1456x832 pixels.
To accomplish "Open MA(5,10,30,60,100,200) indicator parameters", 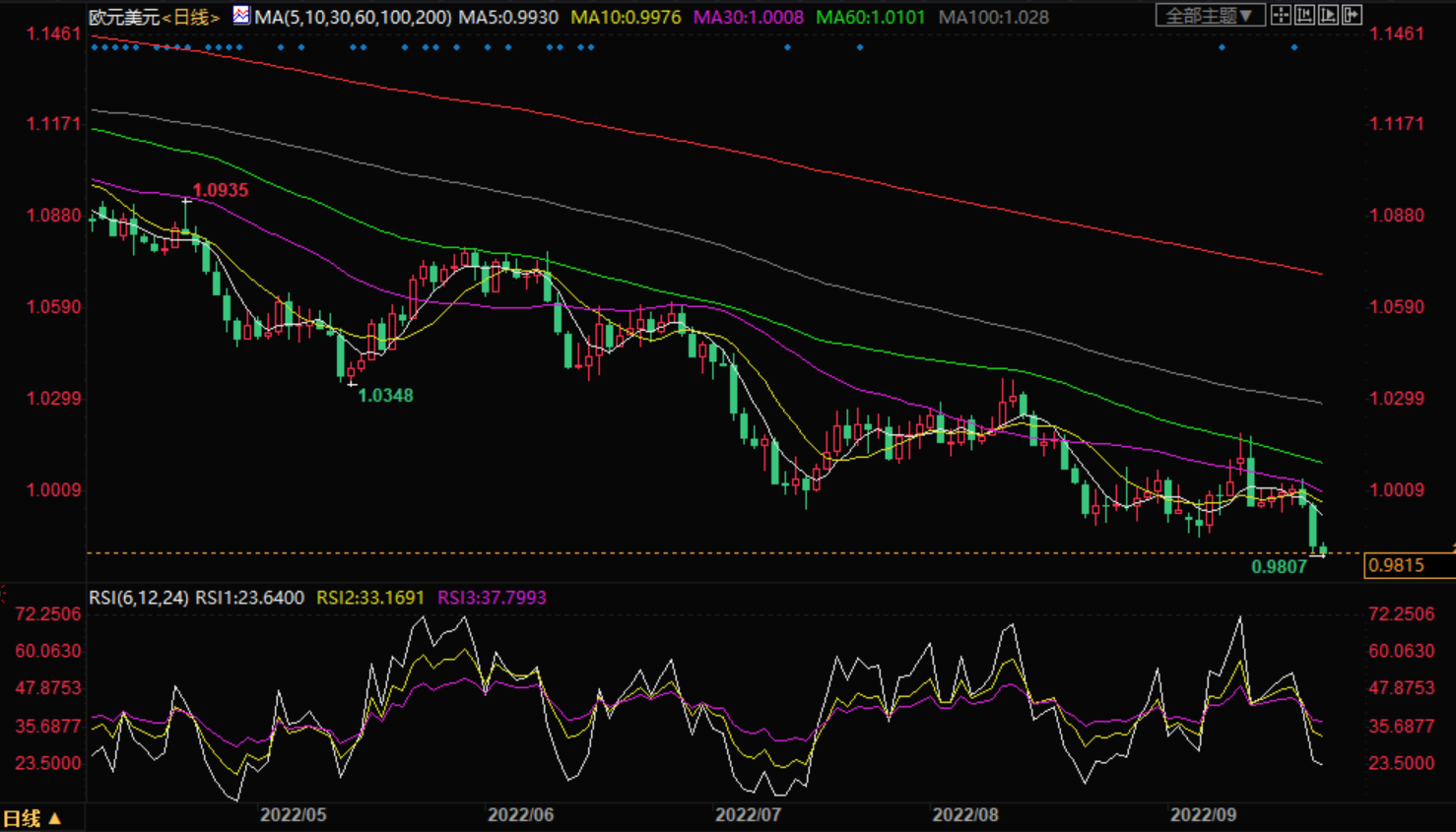I will pos(353,17).
